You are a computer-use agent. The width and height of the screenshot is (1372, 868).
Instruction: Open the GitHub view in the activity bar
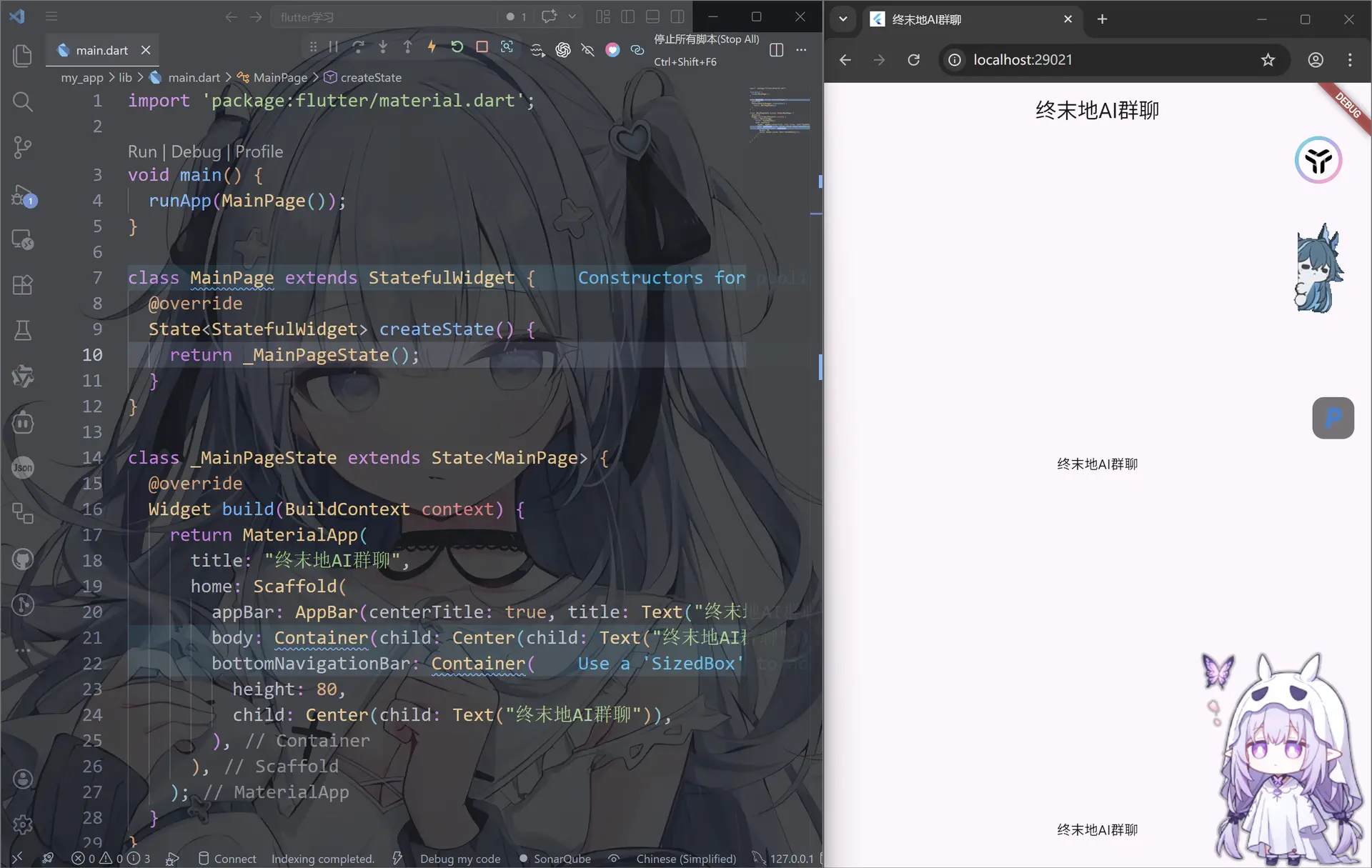pos(23,559)
